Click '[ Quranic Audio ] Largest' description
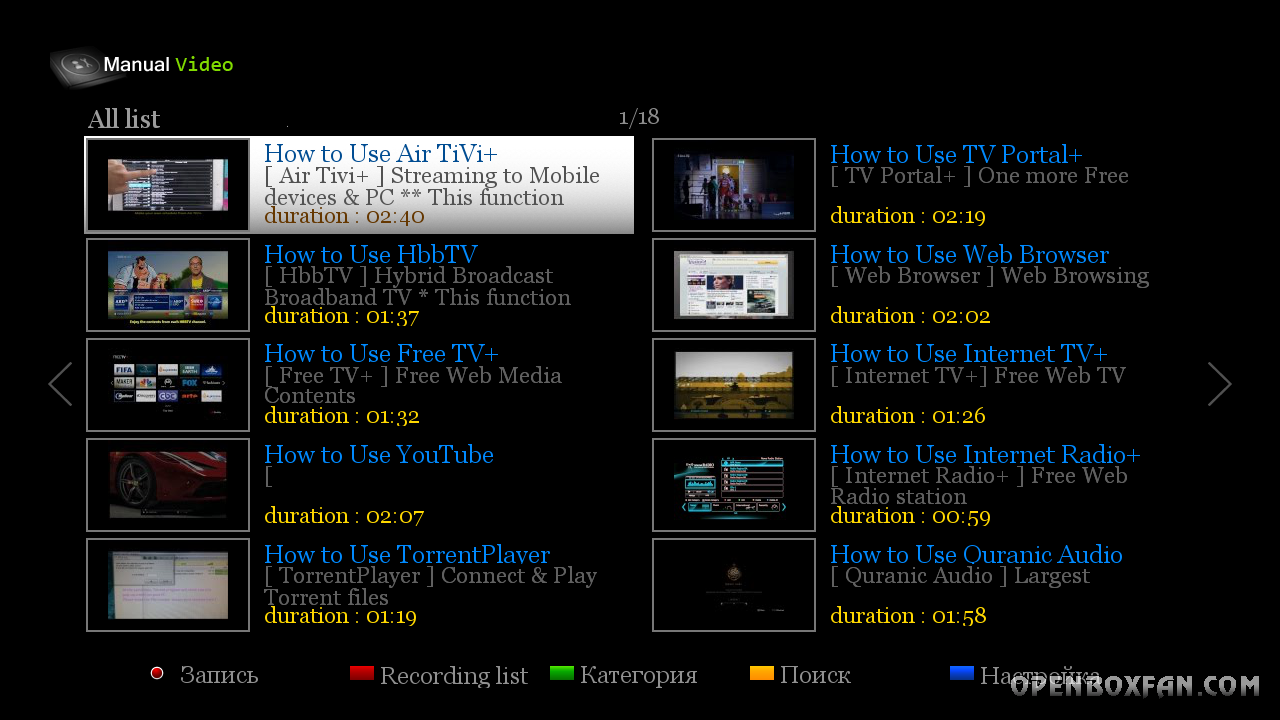 click(960, 576)
